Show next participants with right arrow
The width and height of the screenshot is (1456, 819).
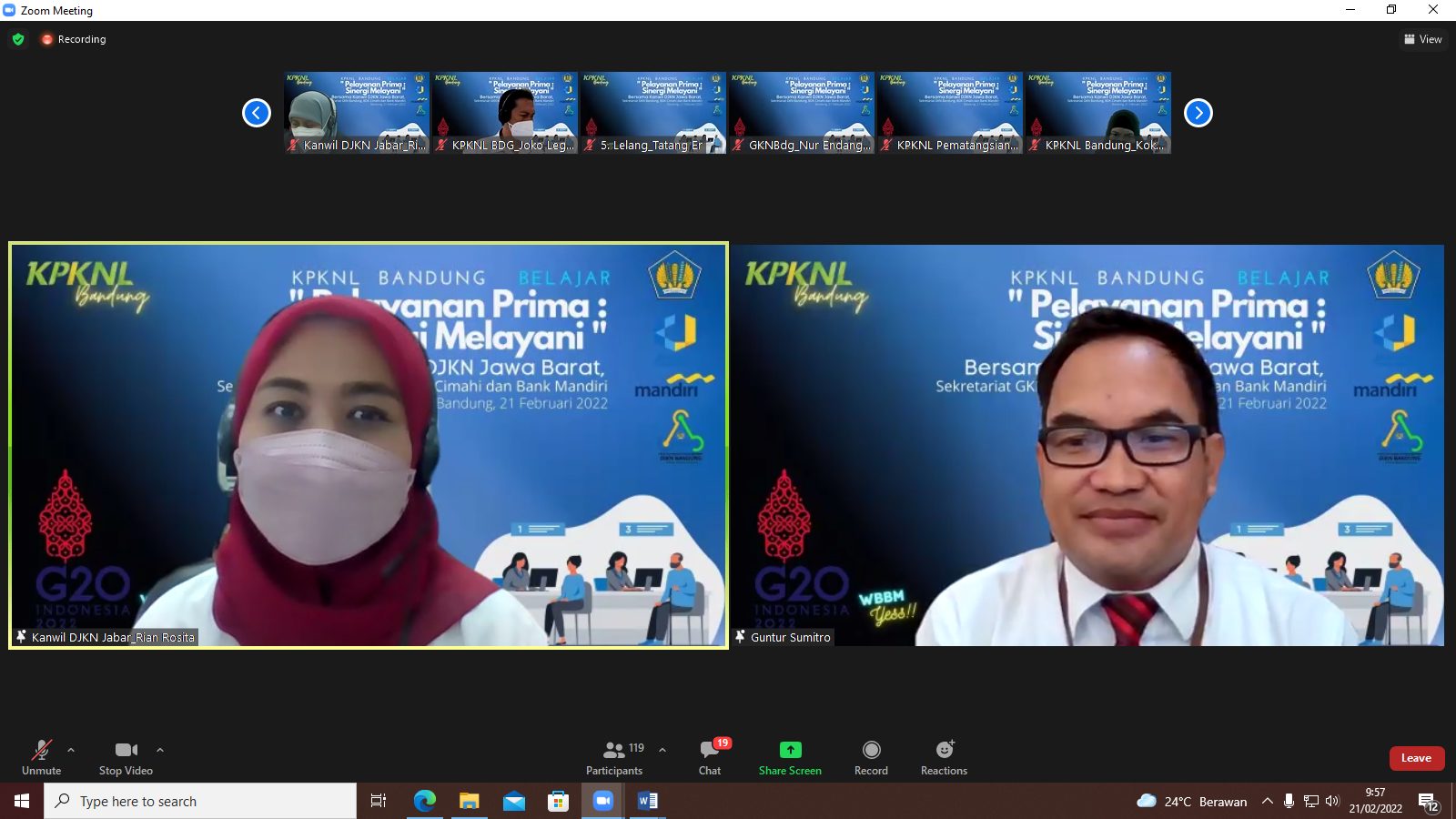pyautogui.click(x=1198, y=113)
